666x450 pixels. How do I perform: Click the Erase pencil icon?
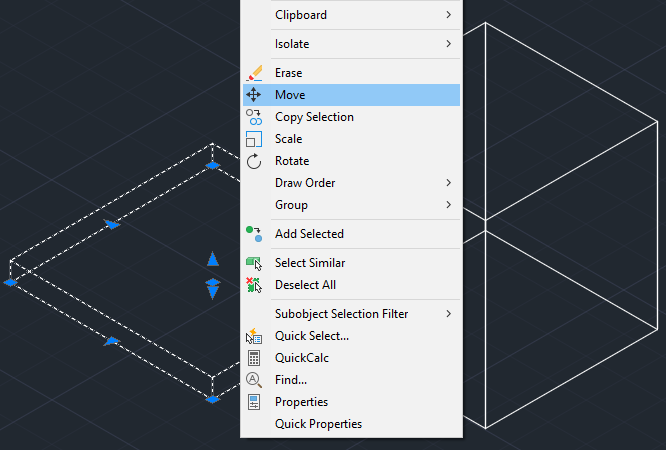[x=254, y=73]
